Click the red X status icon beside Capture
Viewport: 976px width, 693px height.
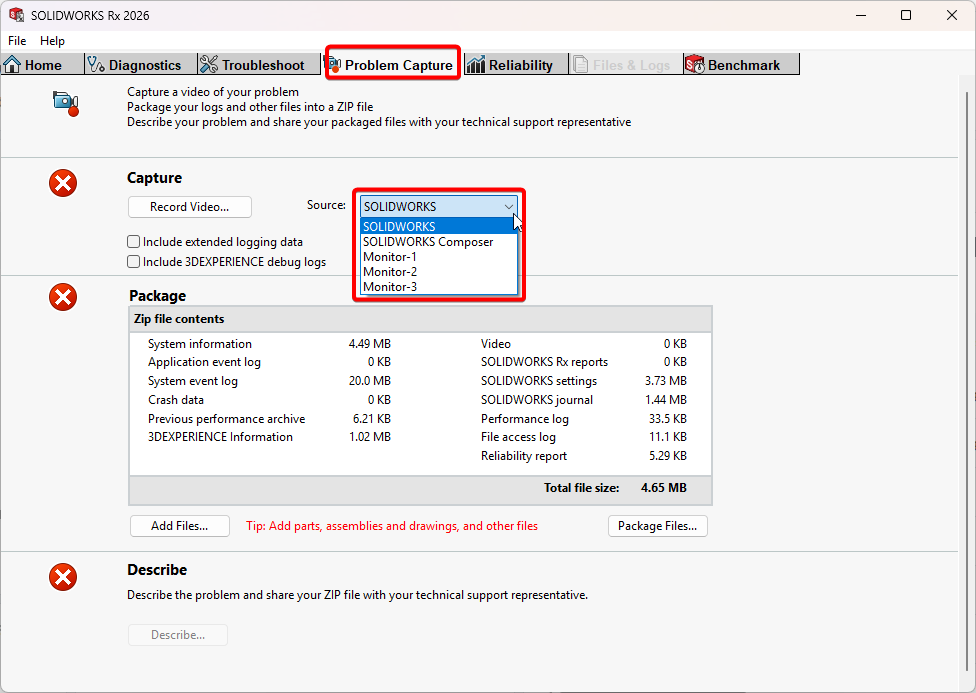click(63, 183)
